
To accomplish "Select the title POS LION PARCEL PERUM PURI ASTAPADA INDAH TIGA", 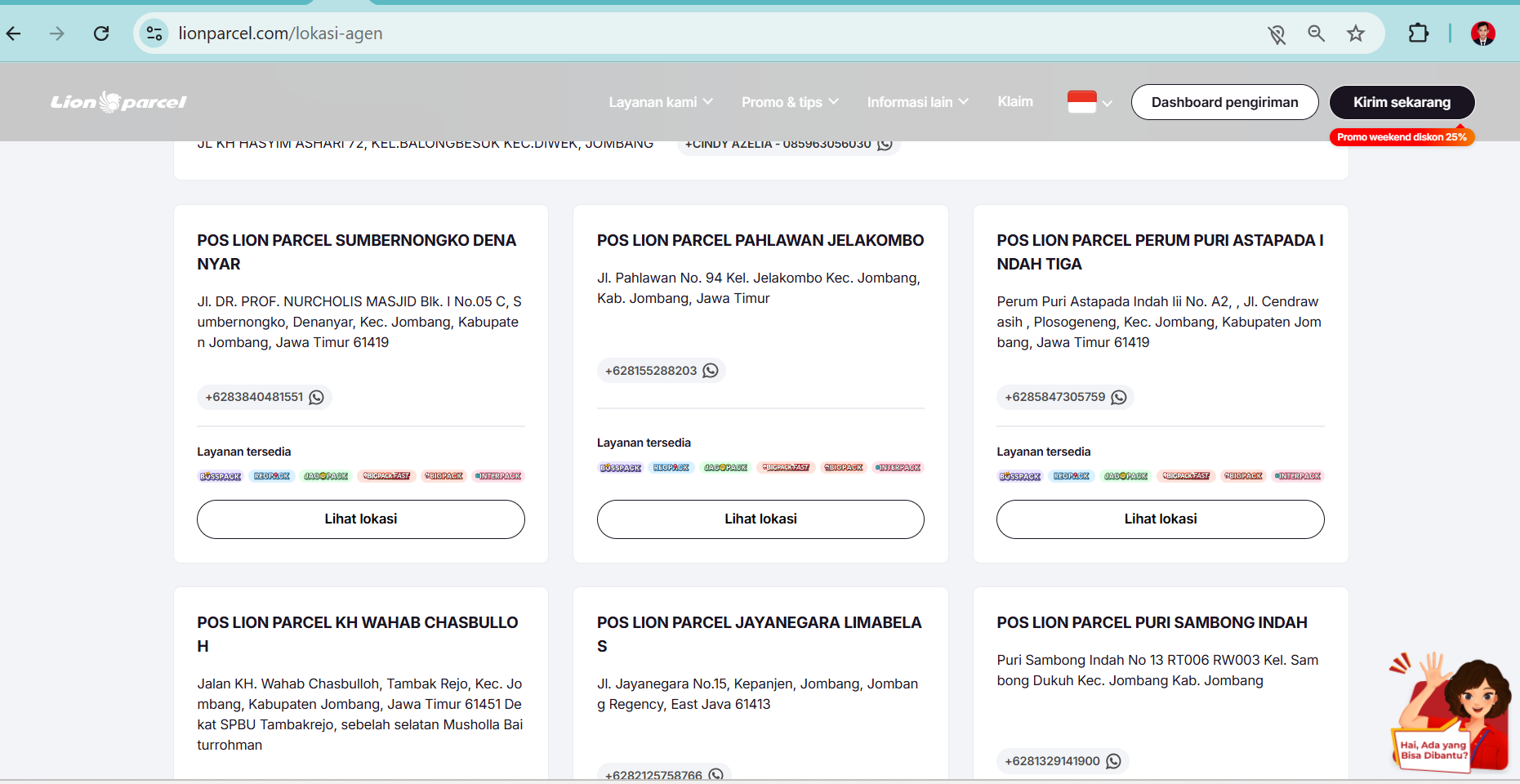I will point(1160,252).
